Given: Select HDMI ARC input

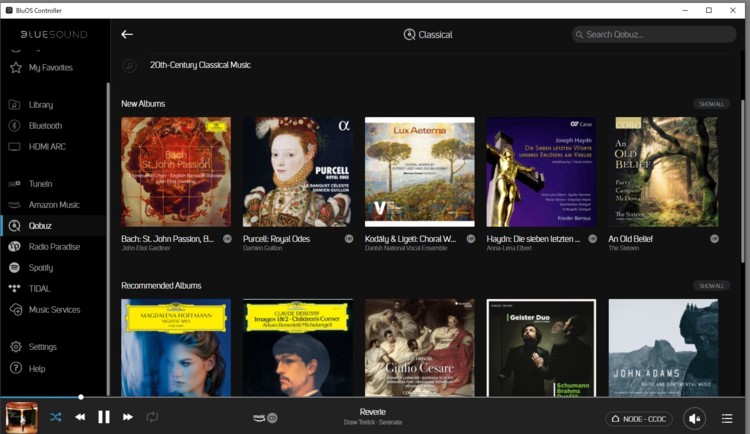Looking at the screenshot, I should pos(47,147).
